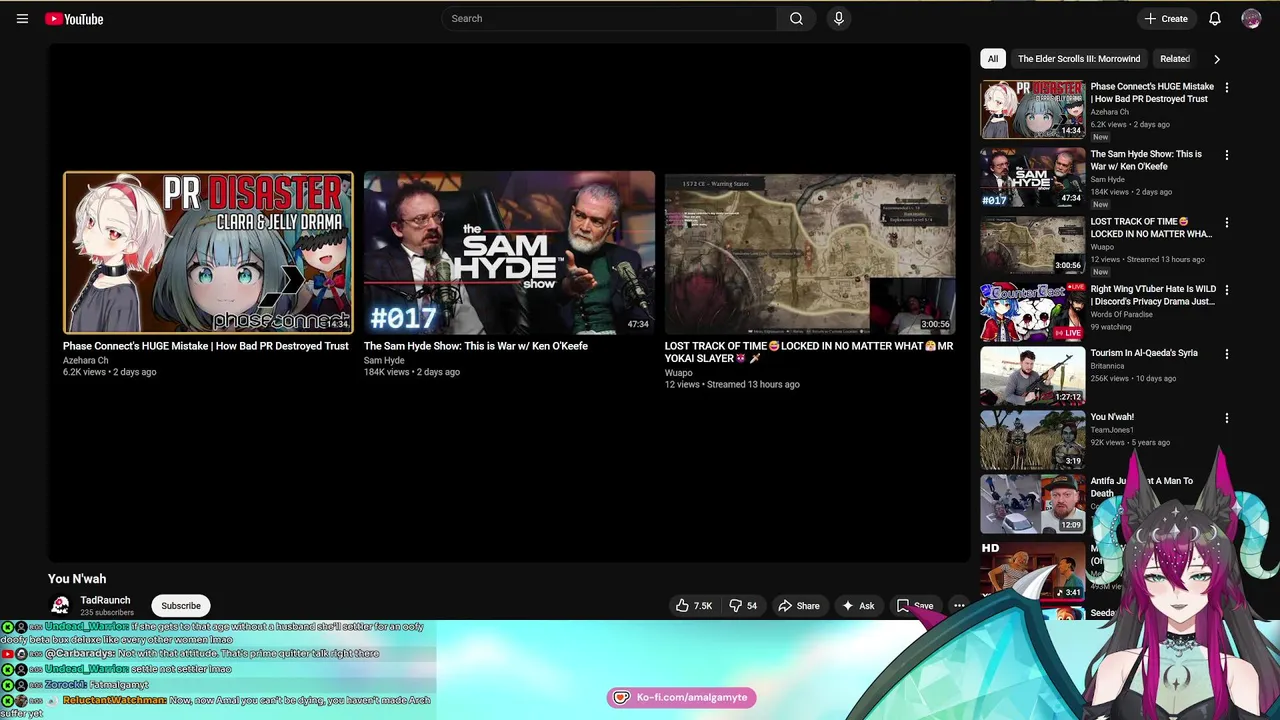Select the Related filter chip
Viewport: 1280px width, 720px height.
[1174, 59]
